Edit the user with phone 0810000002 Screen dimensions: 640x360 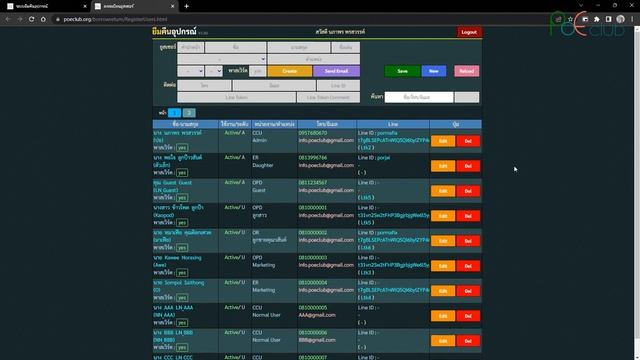click(443, 241)
